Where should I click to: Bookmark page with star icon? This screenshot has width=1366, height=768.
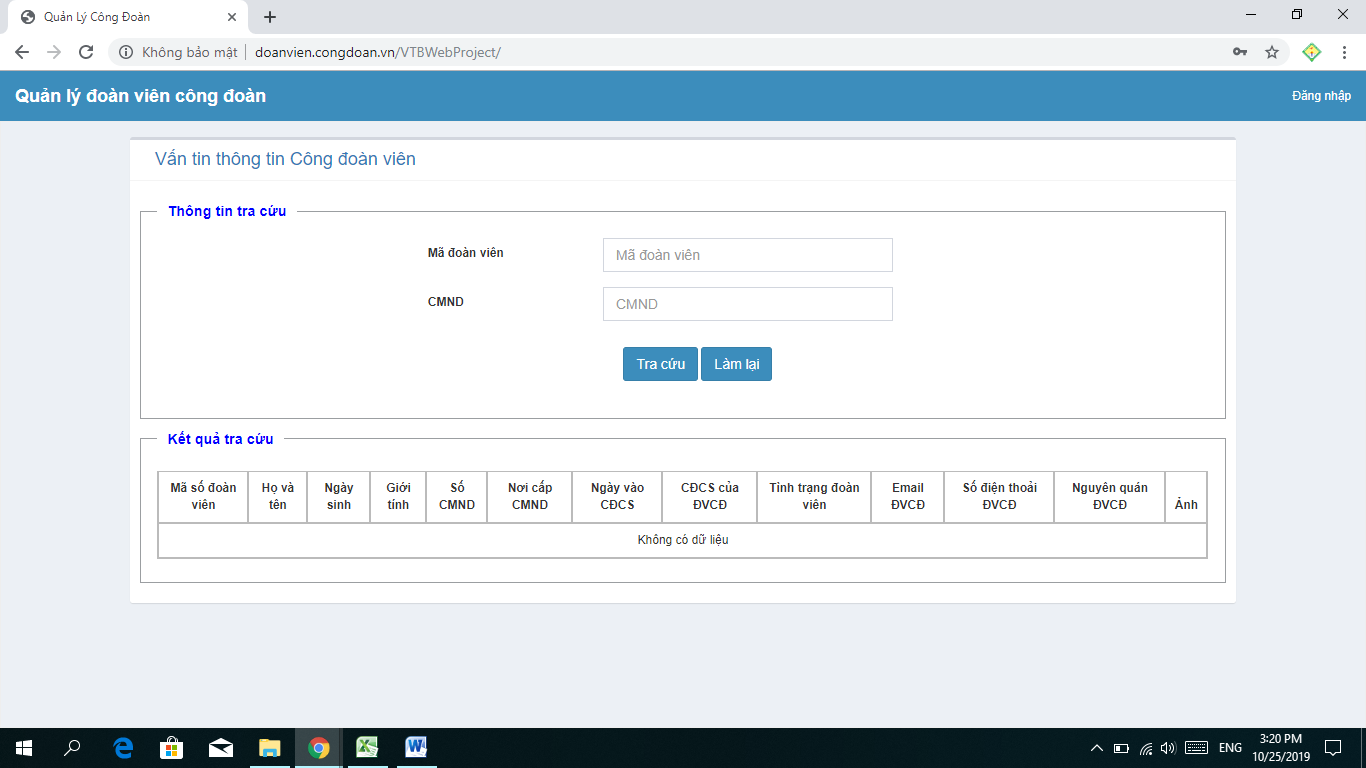point(1272,52)
